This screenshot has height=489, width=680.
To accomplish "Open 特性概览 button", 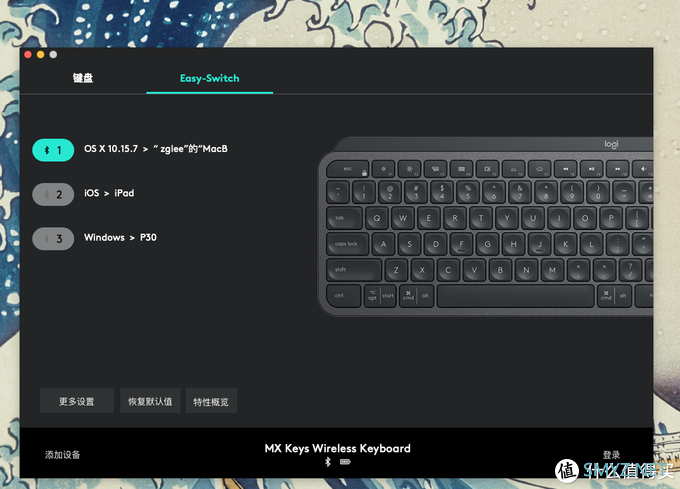I will 211,401.
